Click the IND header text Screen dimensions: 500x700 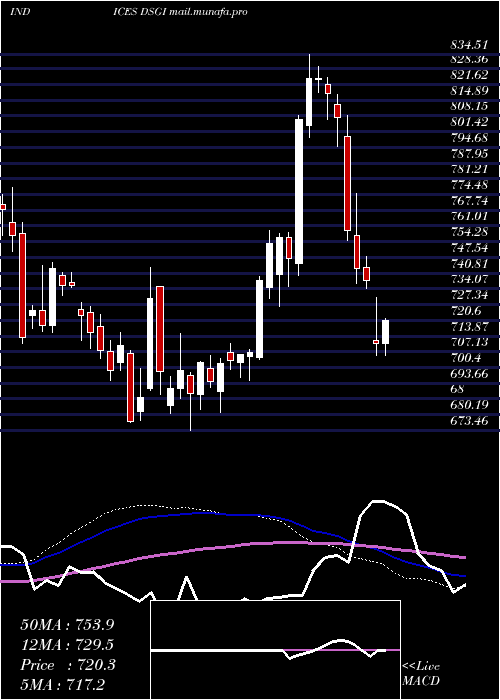[20, 12]
